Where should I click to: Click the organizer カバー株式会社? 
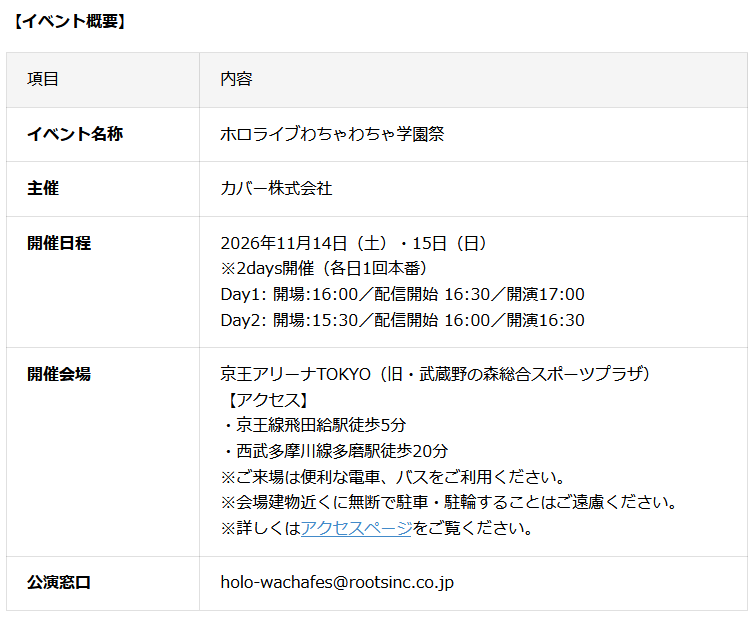click(276, 188)
